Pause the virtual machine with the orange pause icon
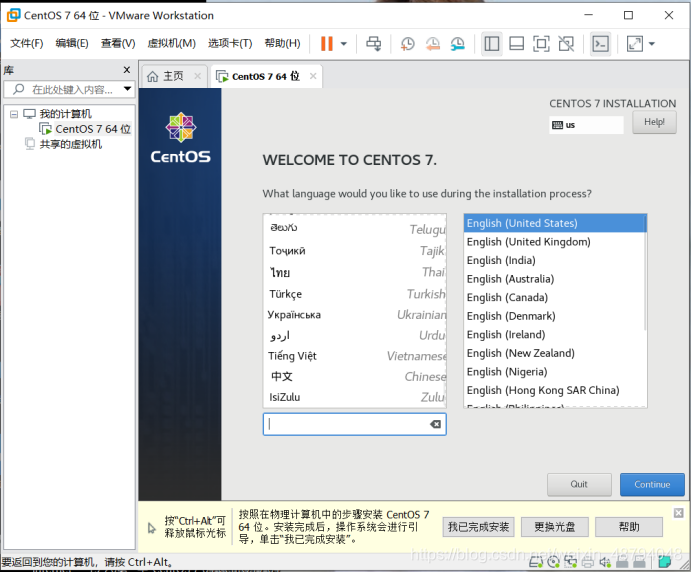This screenshot has width=692, height=573. 327,43
